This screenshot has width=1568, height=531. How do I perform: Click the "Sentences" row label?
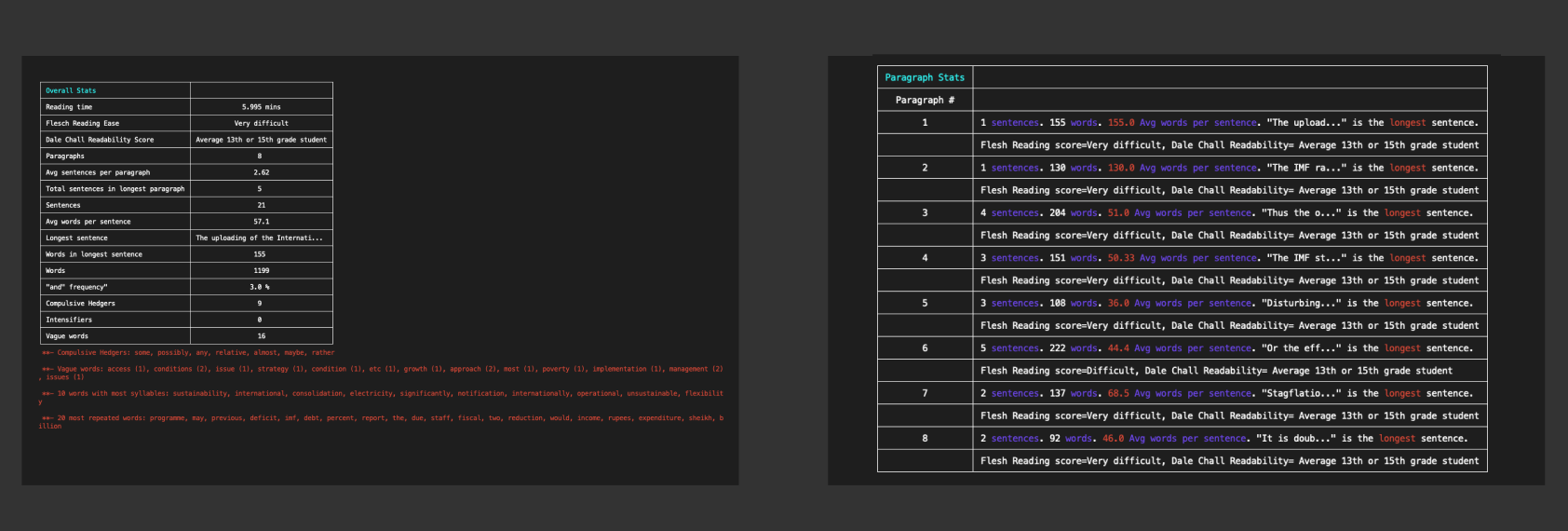click(x=63, y=205)
